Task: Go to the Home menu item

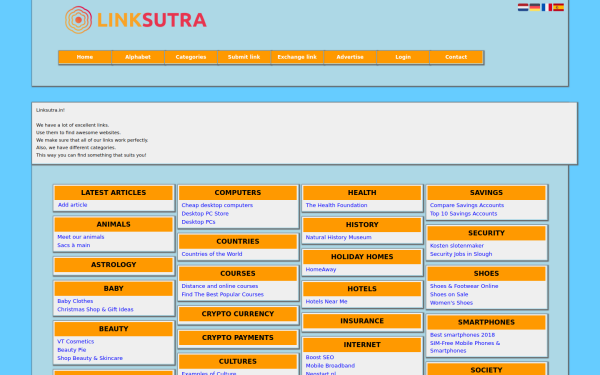Action: 85,57
